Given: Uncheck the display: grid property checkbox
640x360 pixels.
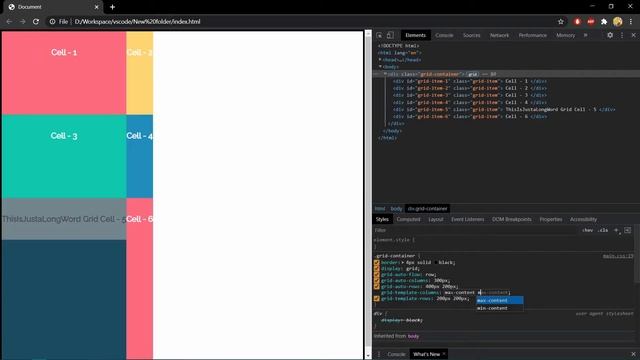Looking at the screenshot, I should pyautogui.click(x=377, y=269).
